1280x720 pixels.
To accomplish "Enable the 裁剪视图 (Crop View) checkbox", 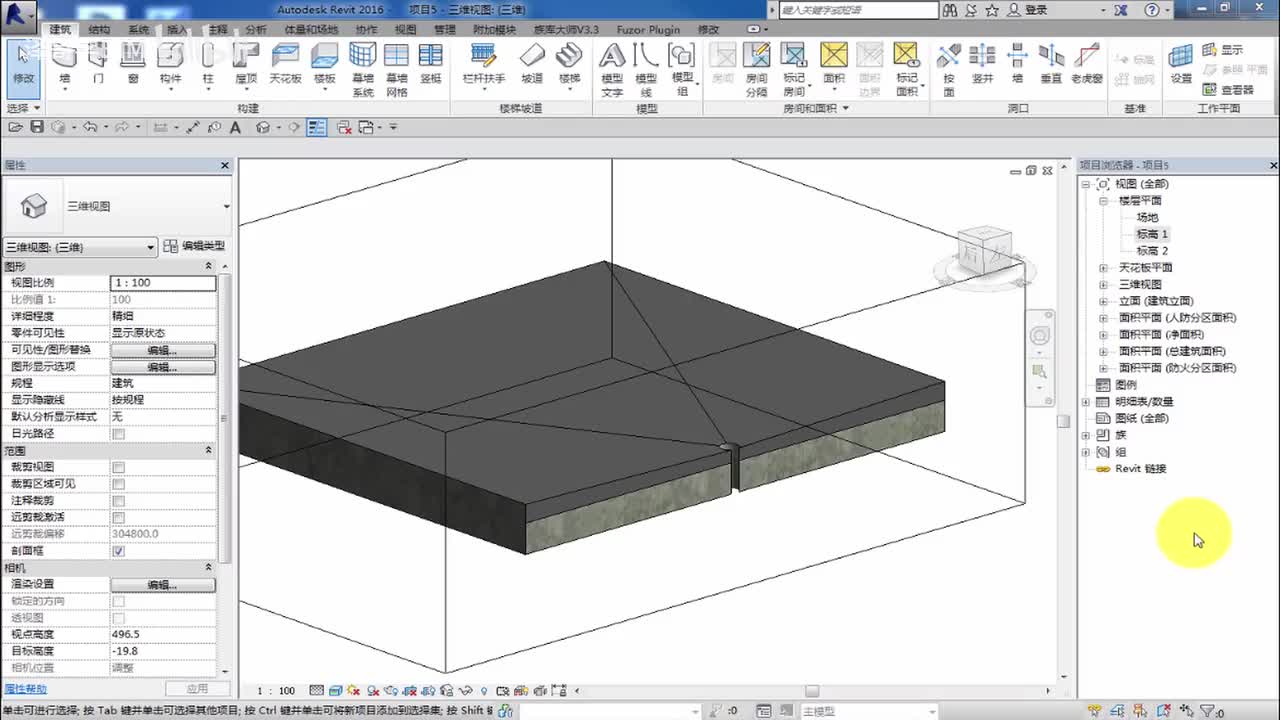I will (x=119, y=467).
